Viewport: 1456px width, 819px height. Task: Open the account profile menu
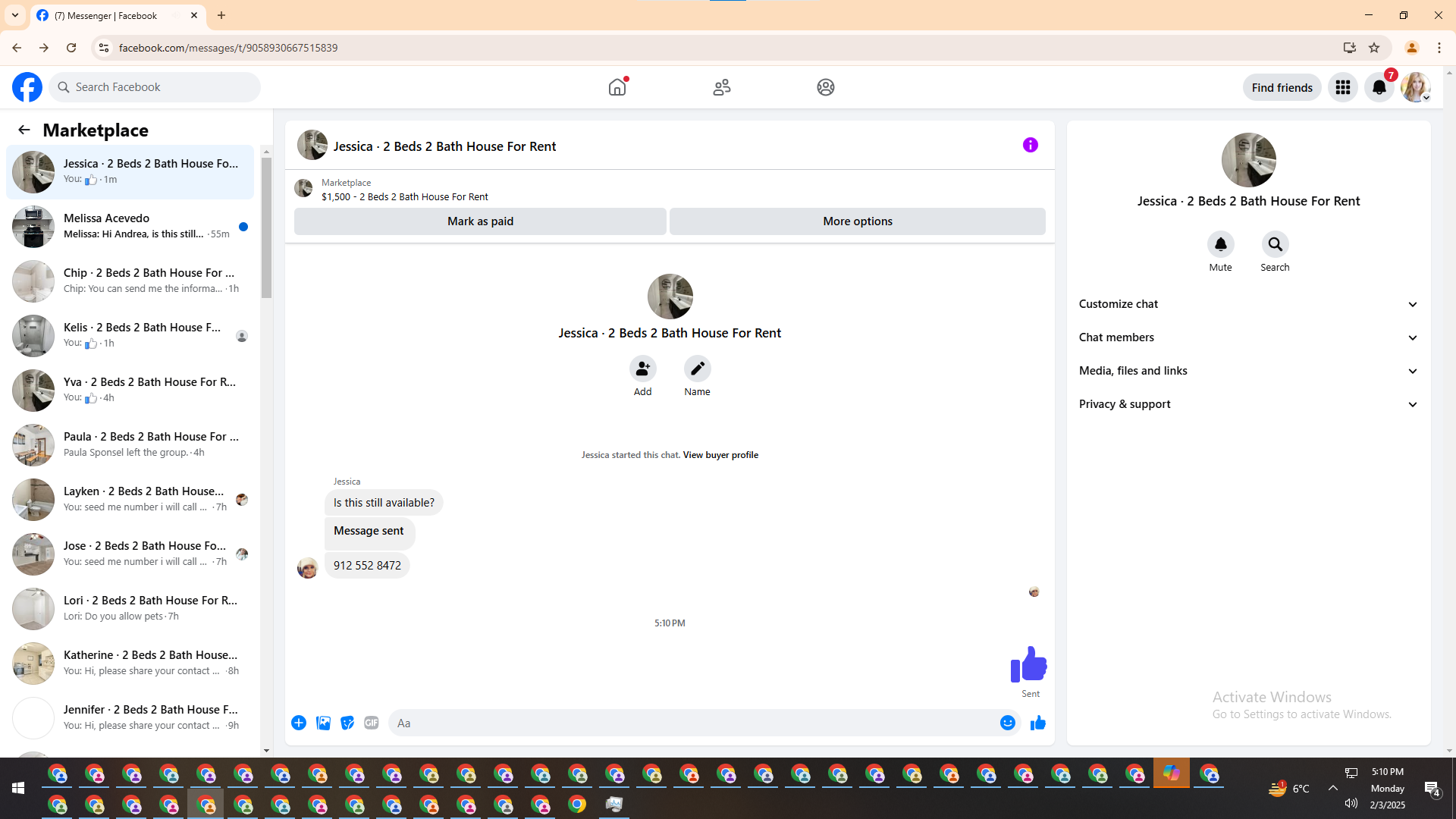click(x=1416, y=87)
